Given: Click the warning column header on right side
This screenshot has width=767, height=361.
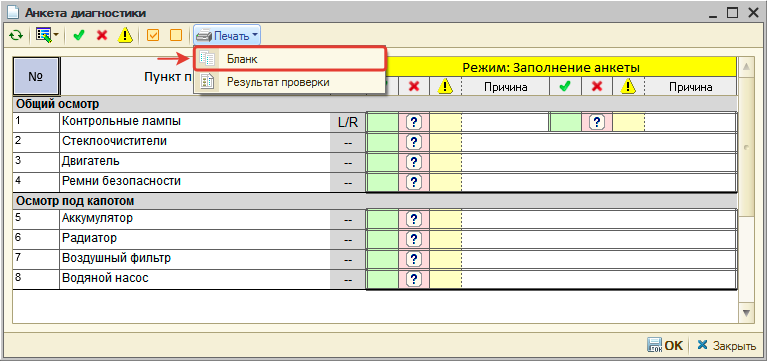Looking at the screenshot, I should coord(628,87).
